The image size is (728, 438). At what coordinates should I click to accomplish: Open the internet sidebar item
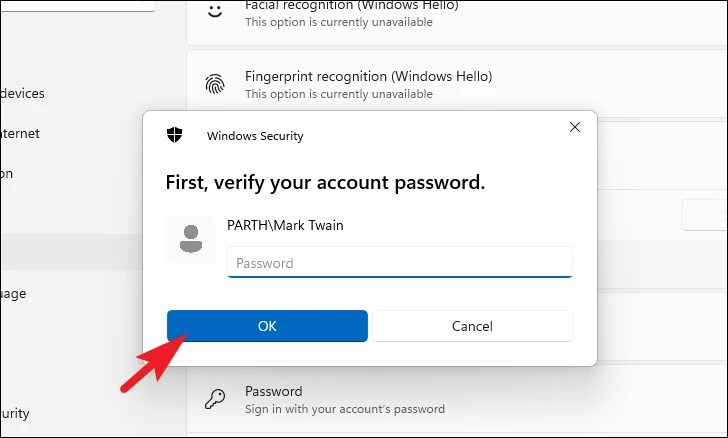pyautogui.click(x=20, y=133)
